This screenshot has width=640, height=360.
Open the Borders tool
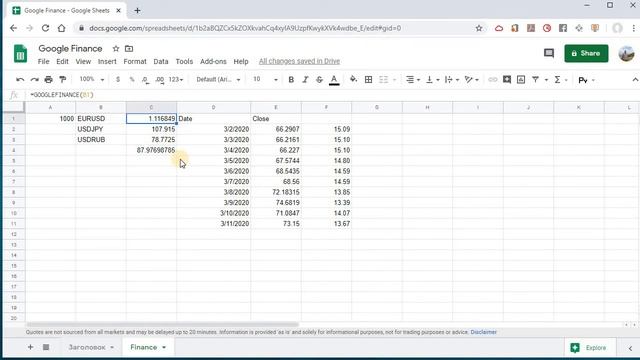[368, 80]
